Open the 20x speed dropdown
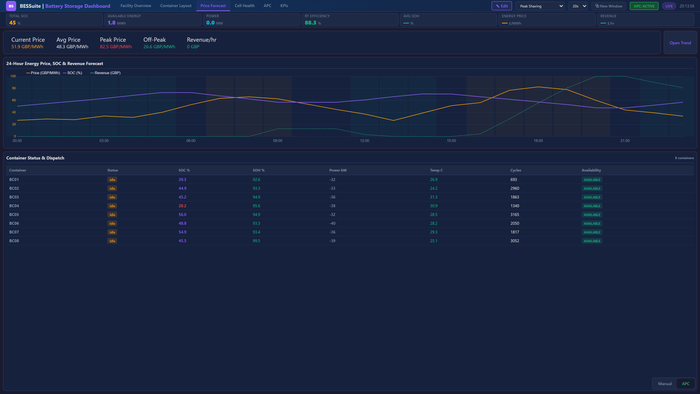The height and width of the screenshot is (394, 700). 579,6
